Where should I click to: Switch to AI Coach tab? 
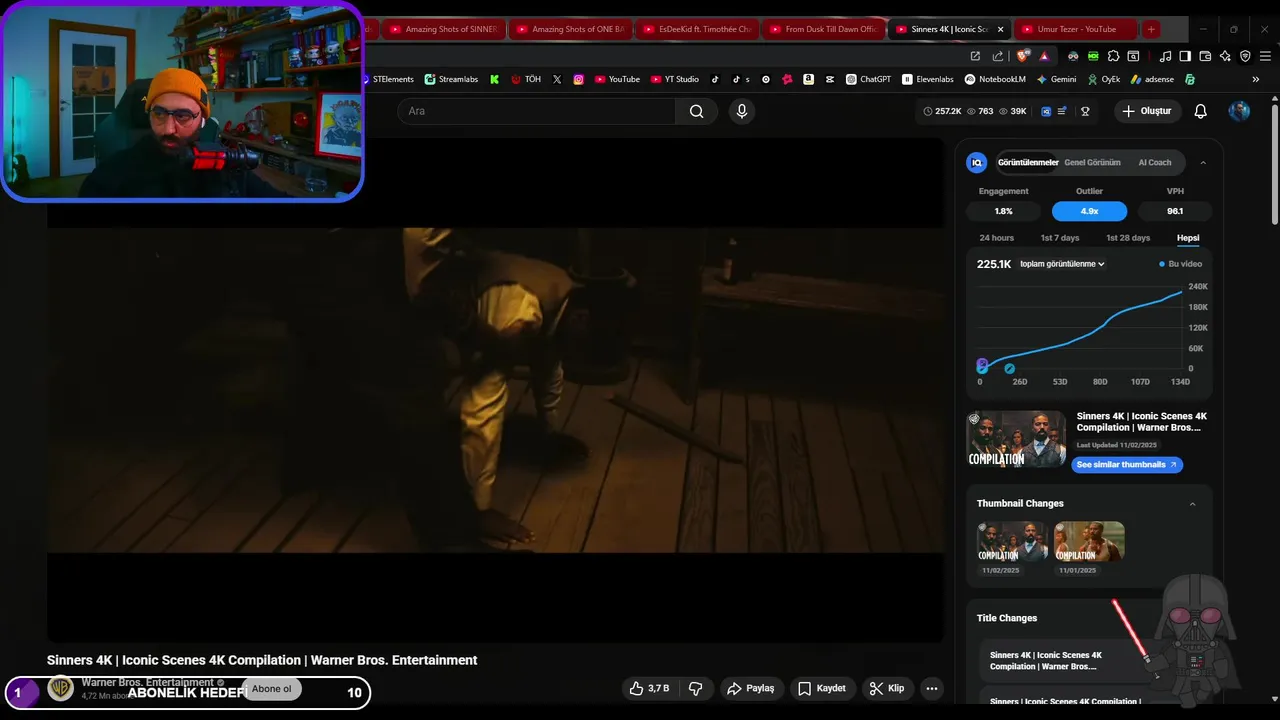click(1154, 162)
